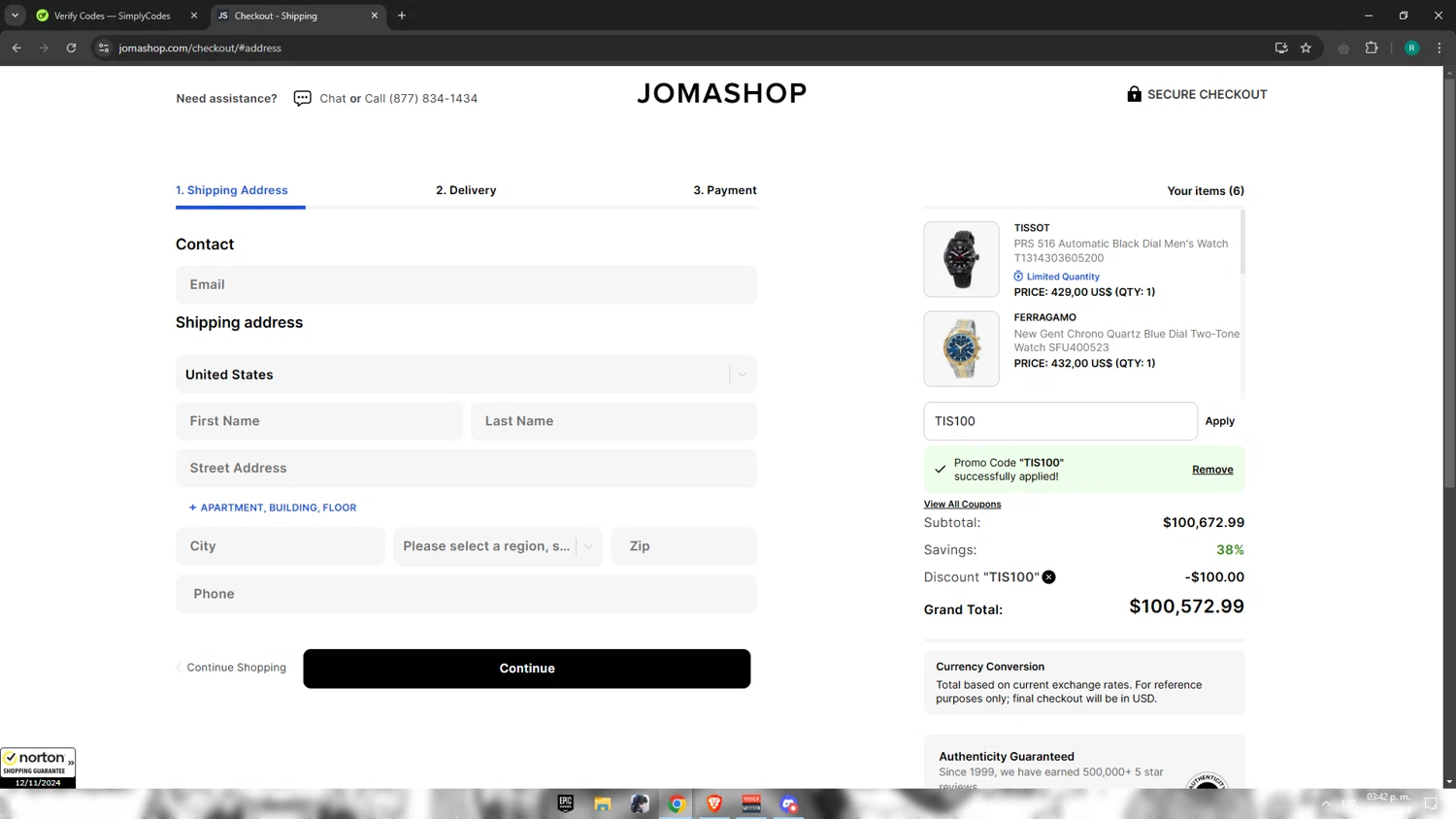Click the green checkmark in promo applied banner

pos(940,470)
